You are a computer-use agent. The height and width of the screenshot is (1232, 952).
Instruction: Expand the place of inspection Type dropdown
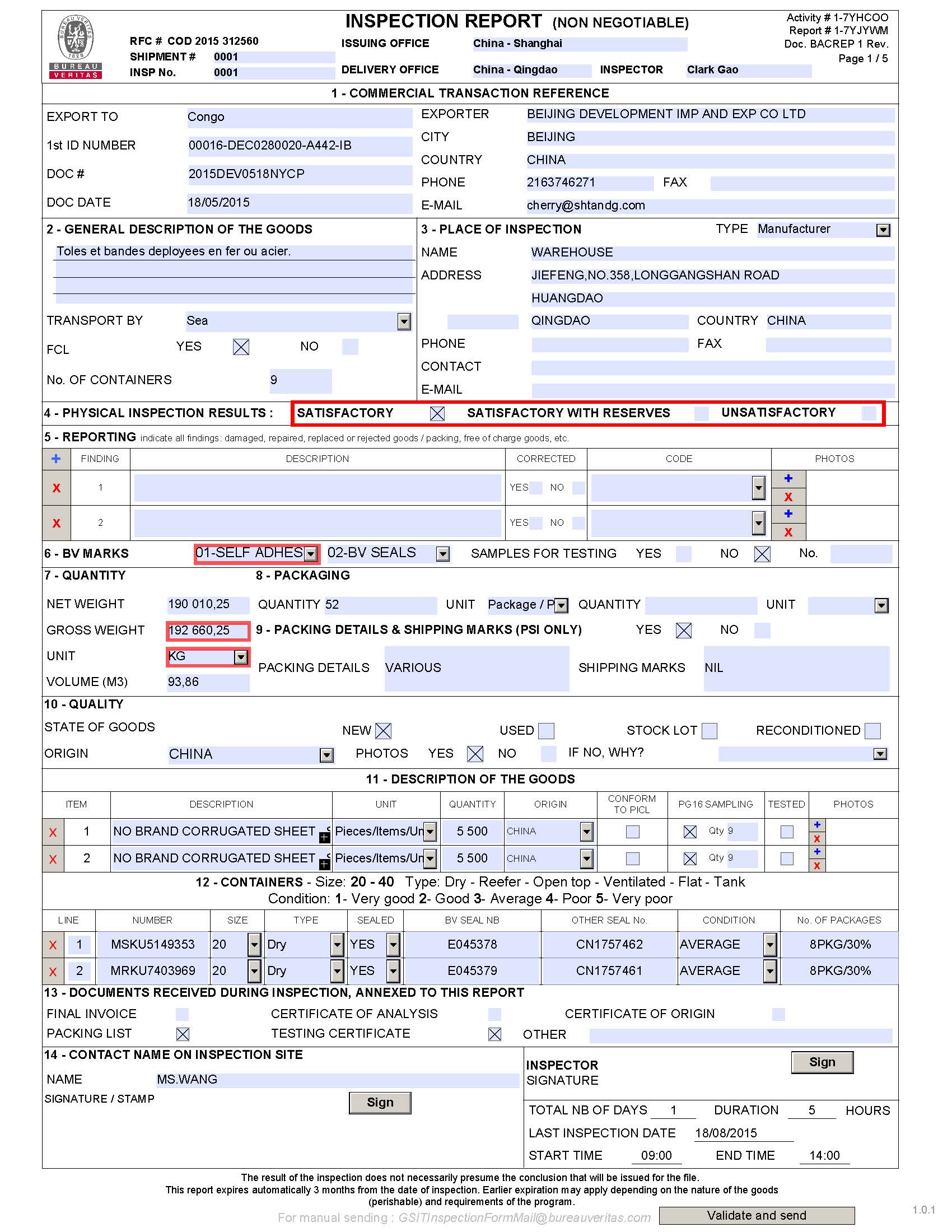(883, 230)
